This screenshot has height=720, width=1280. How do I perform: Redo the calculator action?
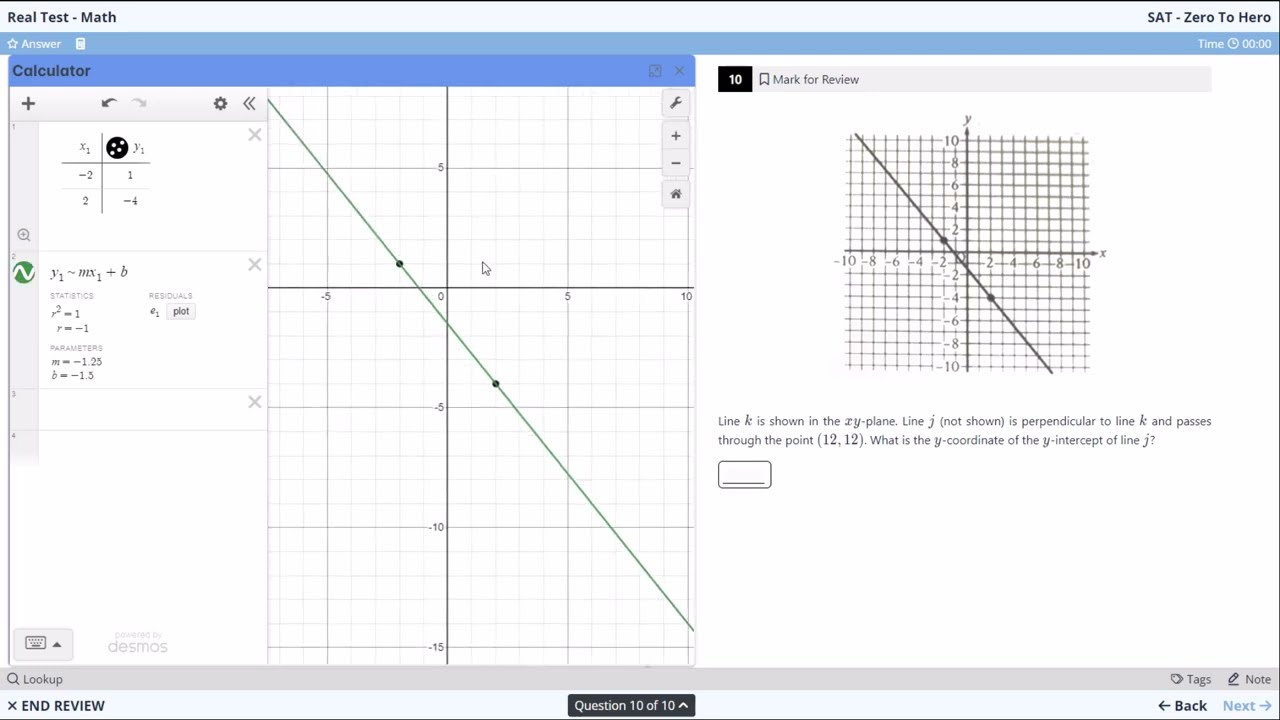(x=139, y=103)
